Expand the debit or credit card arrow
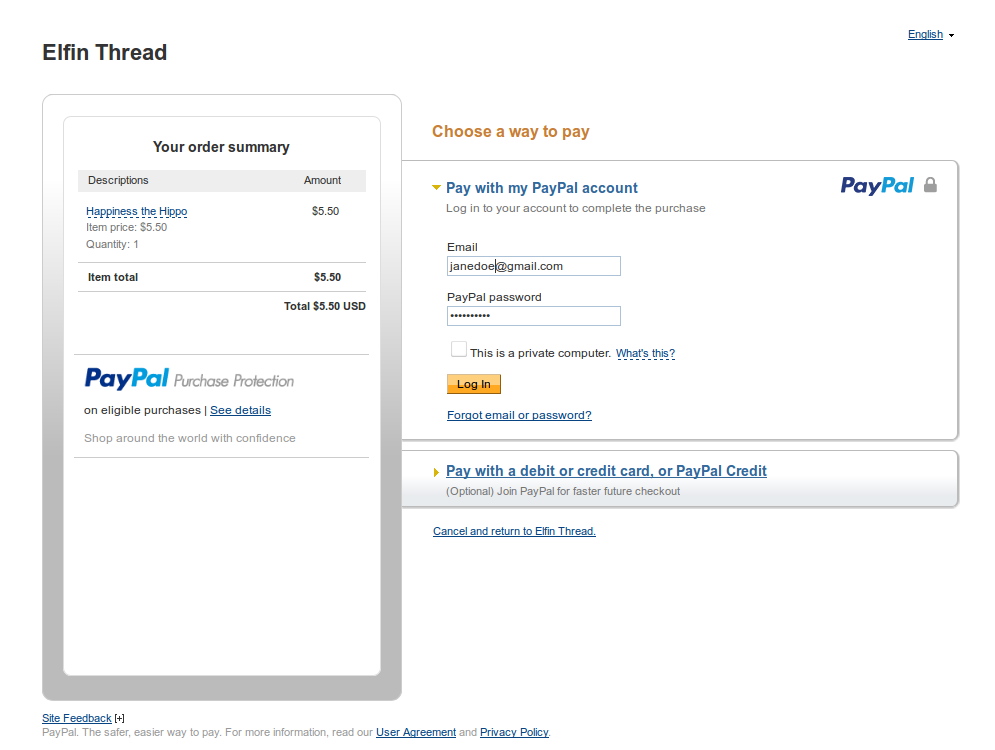The width and height of the screenshot is (995, 750). 436,472
